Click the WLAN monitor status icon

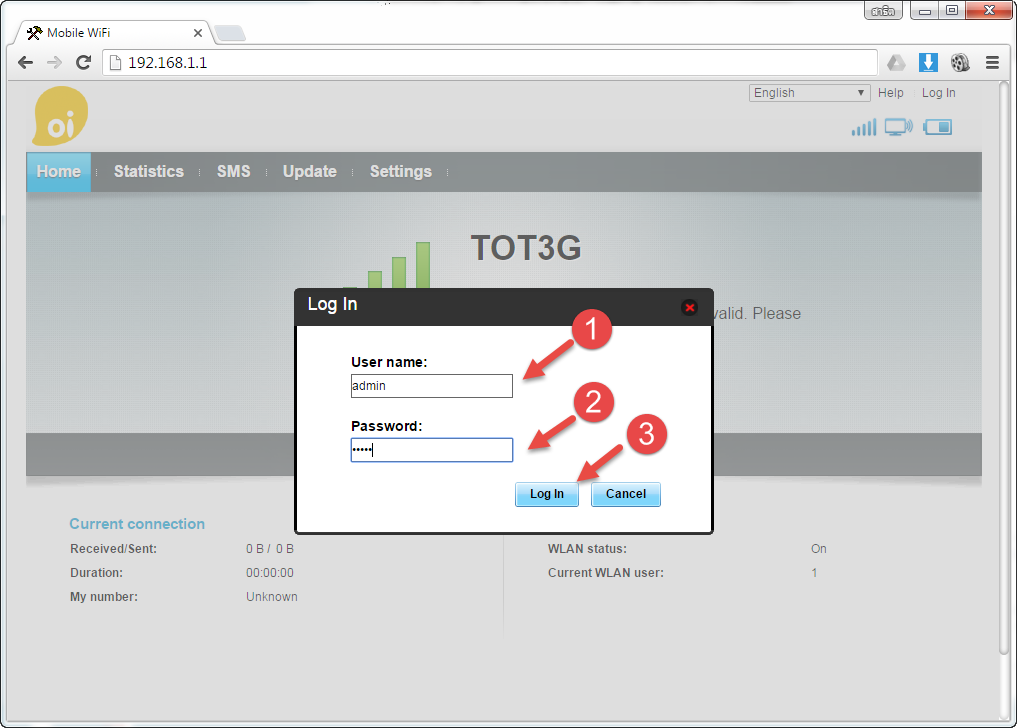[x=899, y=127]
